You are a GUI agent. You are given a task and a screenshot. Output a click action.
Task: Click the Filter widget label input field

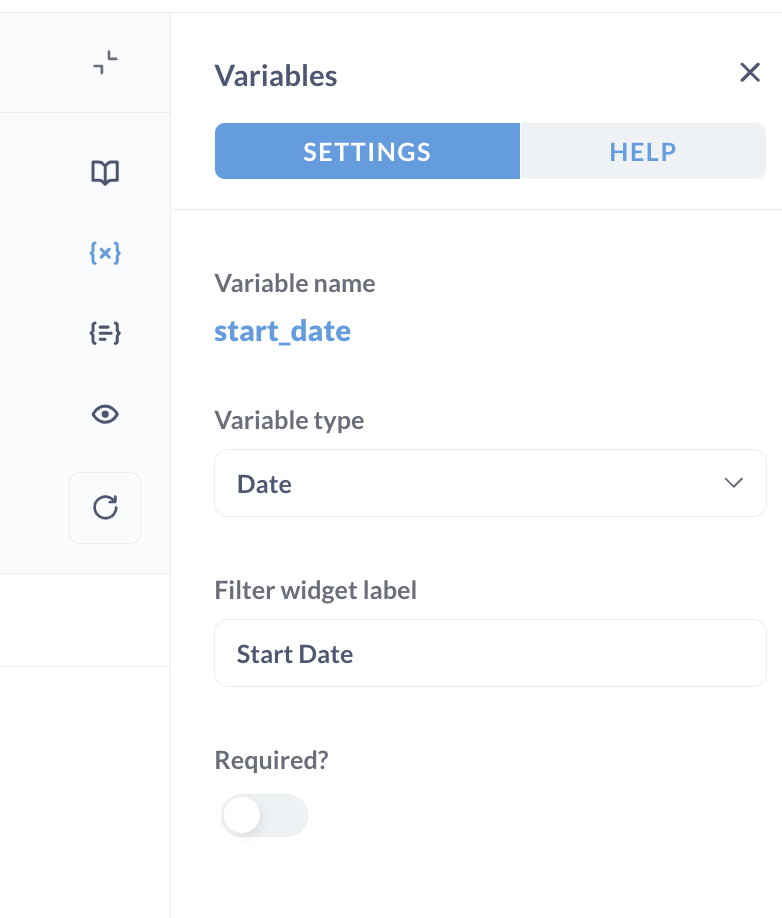pos(491,653)
